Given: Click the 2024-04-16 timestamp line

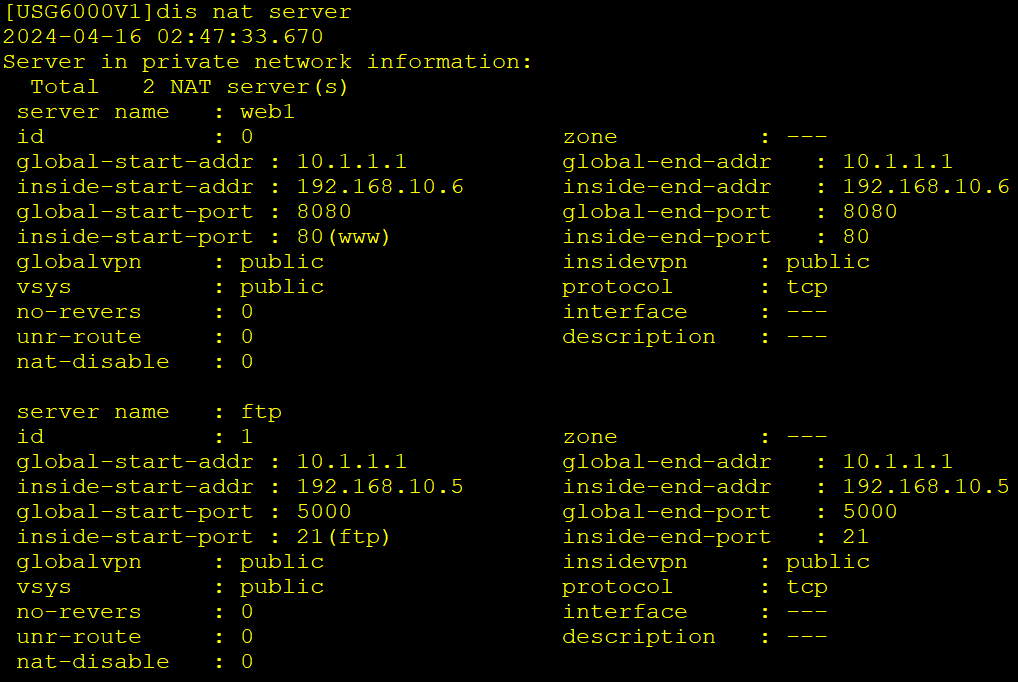Looking at the screenshot, I should click(163, 37).
